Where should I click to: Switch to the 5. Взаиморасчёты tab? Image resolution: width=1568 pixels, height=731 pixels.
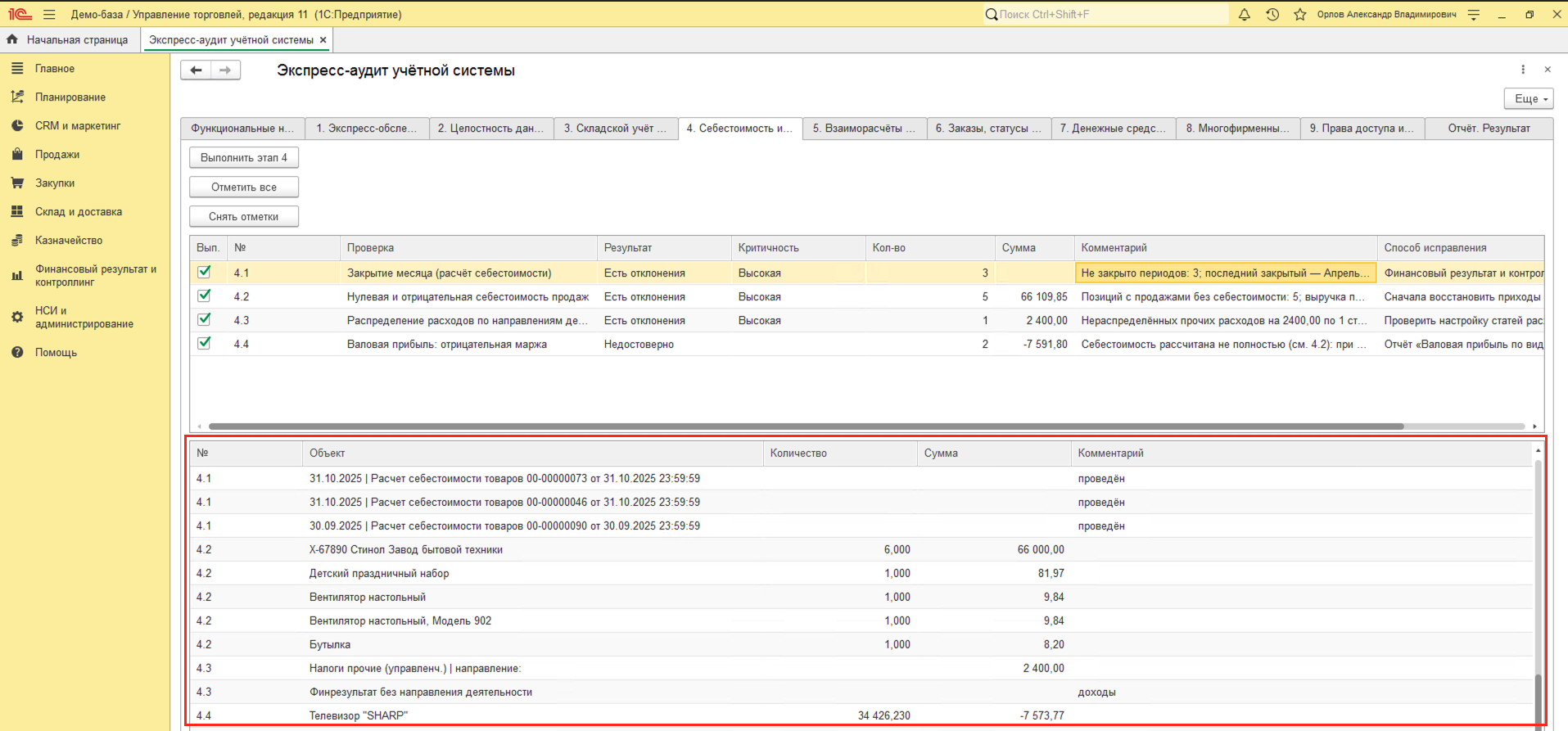pos(865,129)
